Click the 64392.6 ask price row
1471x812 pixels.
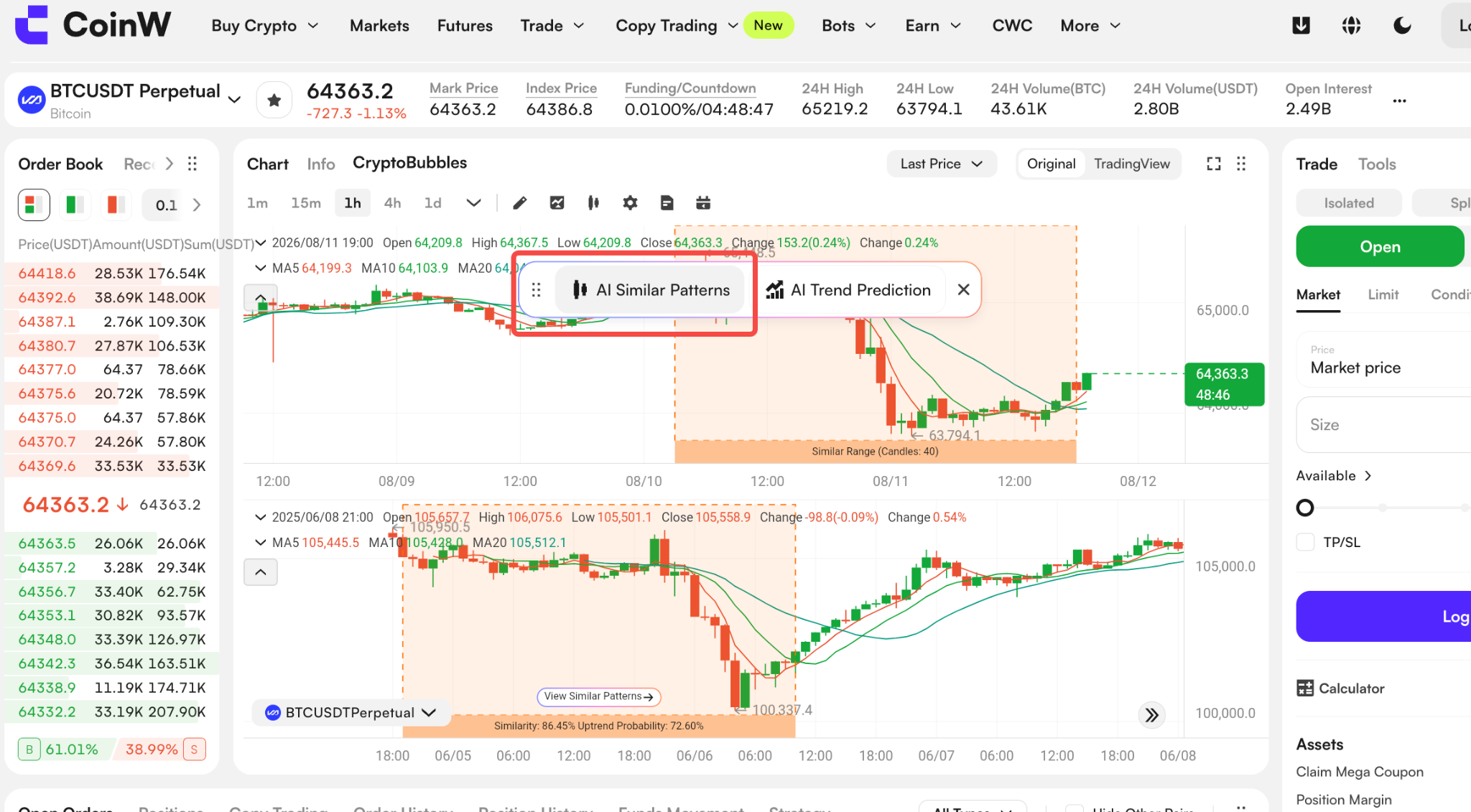click(112, 297)
